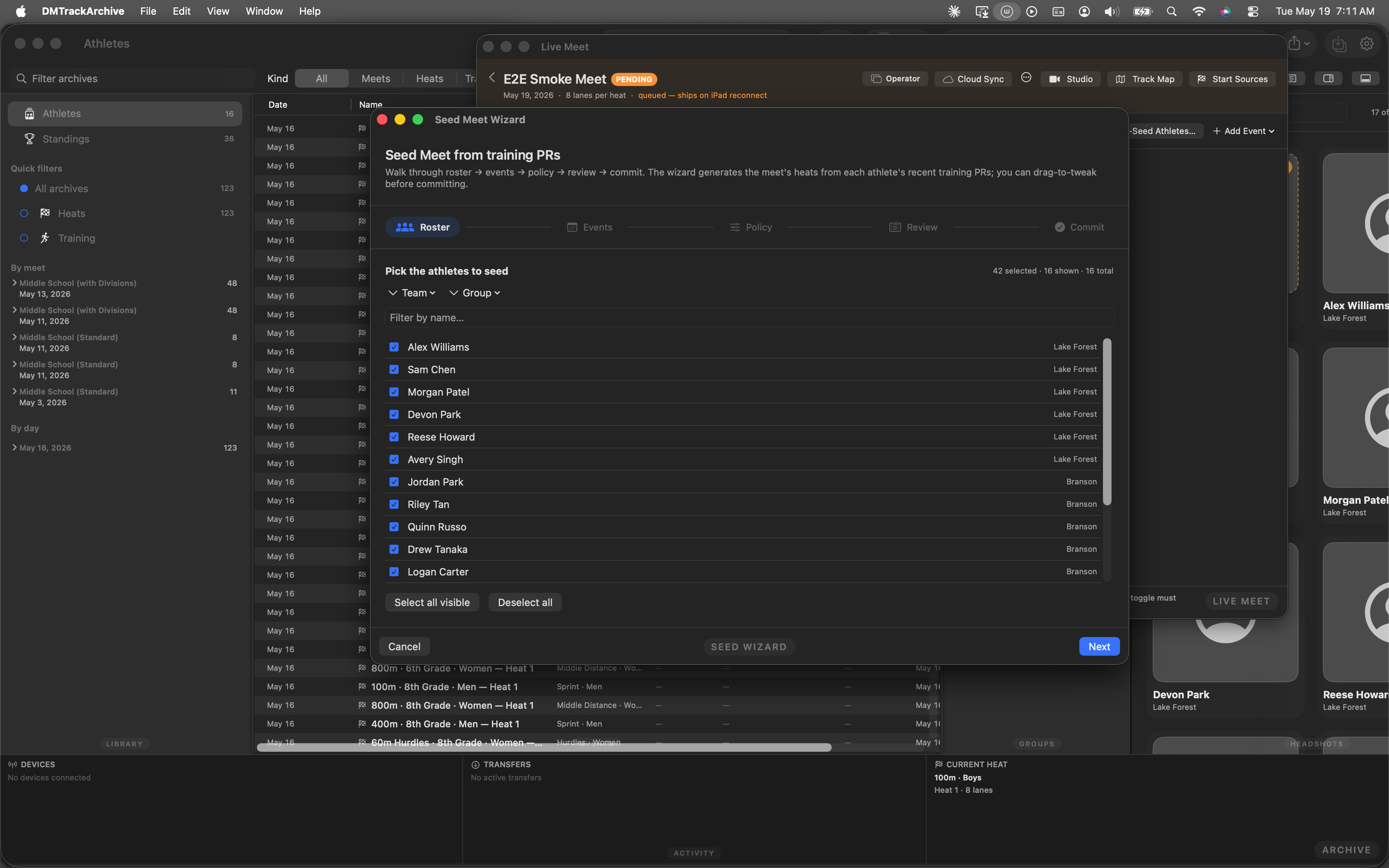The width and height of the screenshot is (1389, 868).
Task: Select the 400m · 8th Grade · Men row
Action: pos(597,724)
